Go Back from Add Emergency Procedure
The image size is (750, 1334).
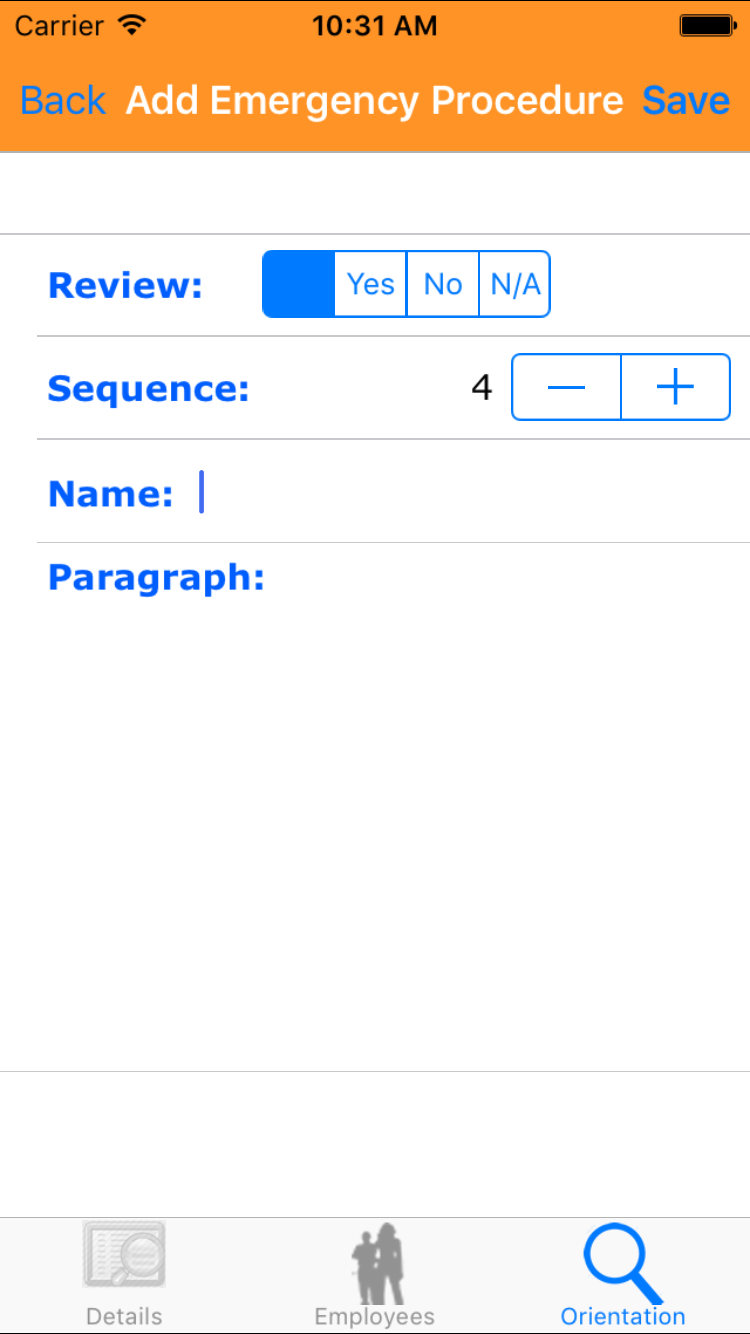pos(63,101)
